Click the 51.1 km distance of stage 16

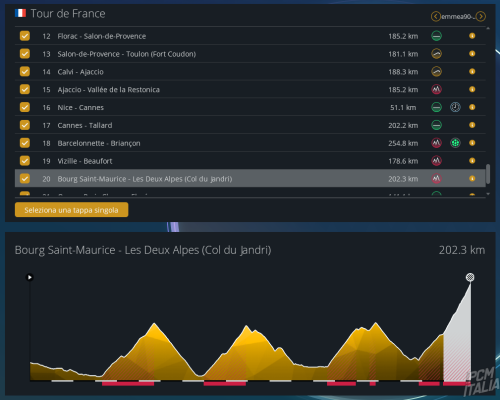point(403,107)
